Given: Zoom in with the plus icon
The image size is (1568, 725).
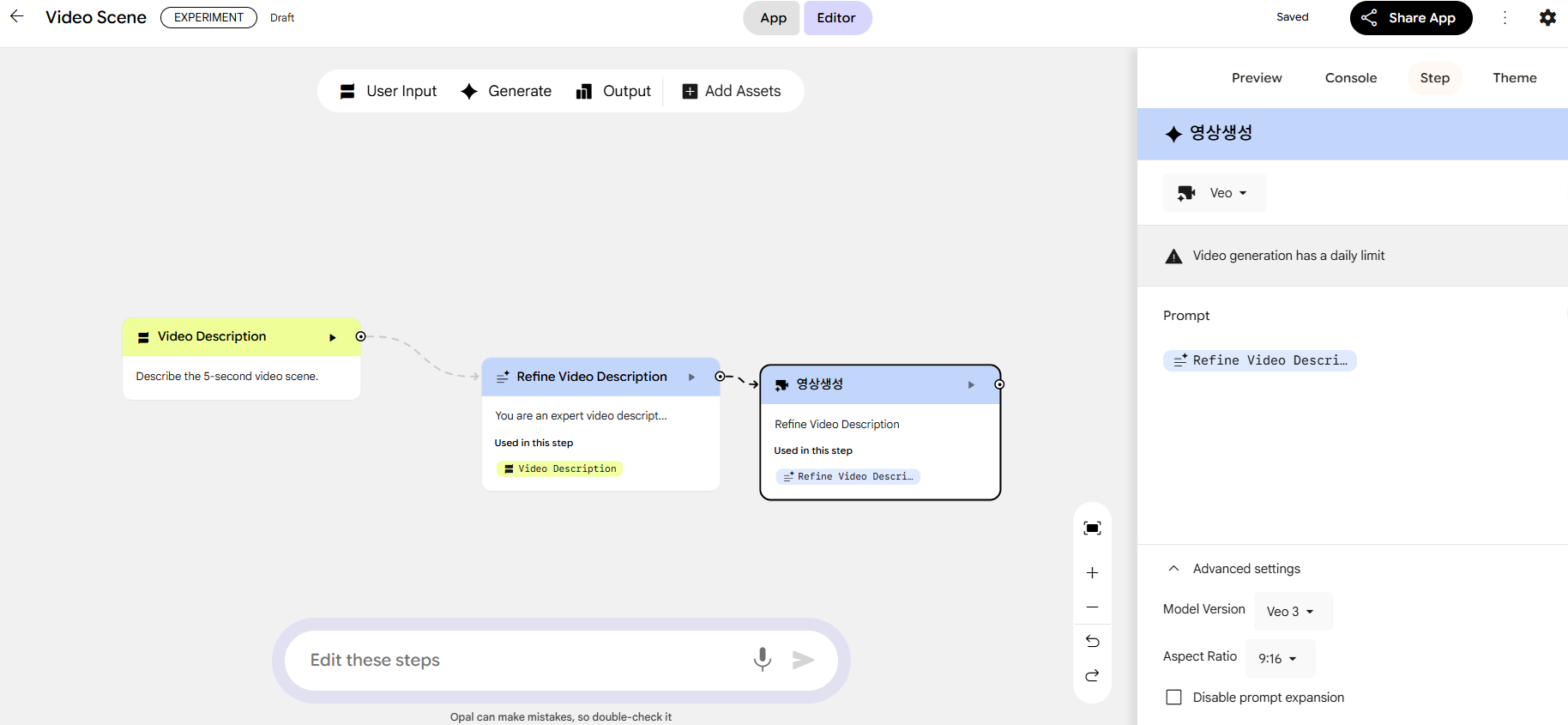Looking at the screenshot, I should [x=1092, y=572].
